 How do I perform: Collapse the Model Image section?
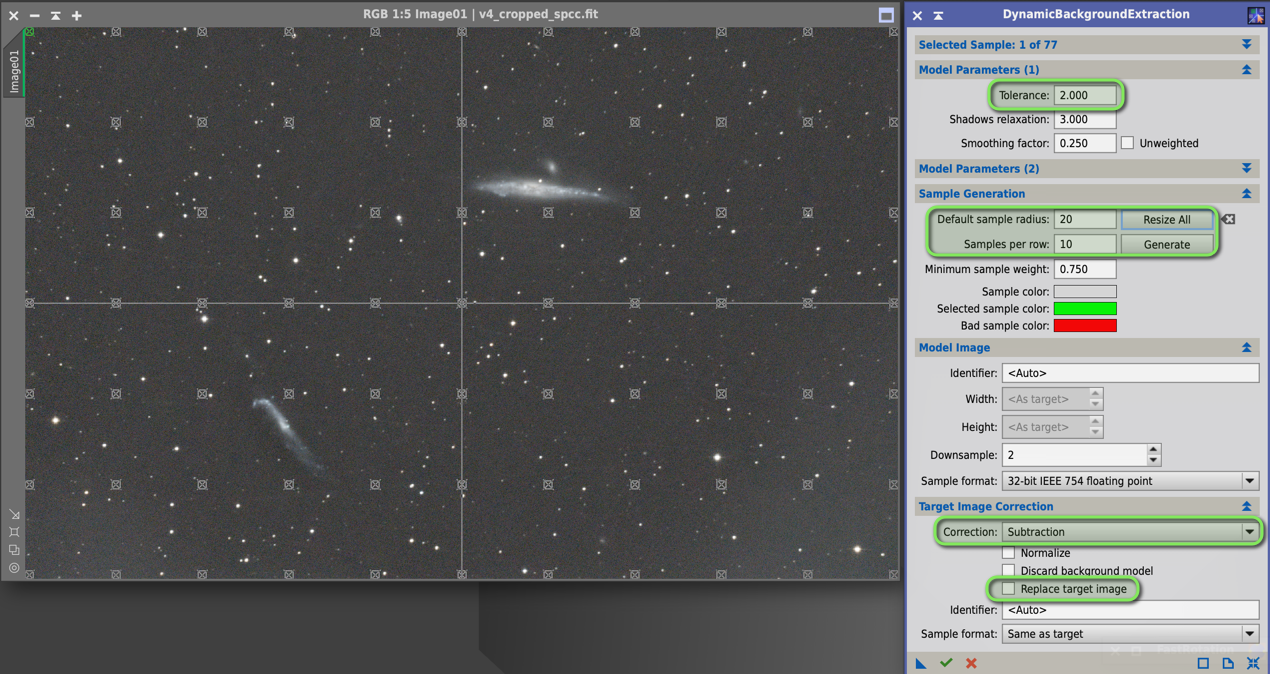pos(1246,348)
